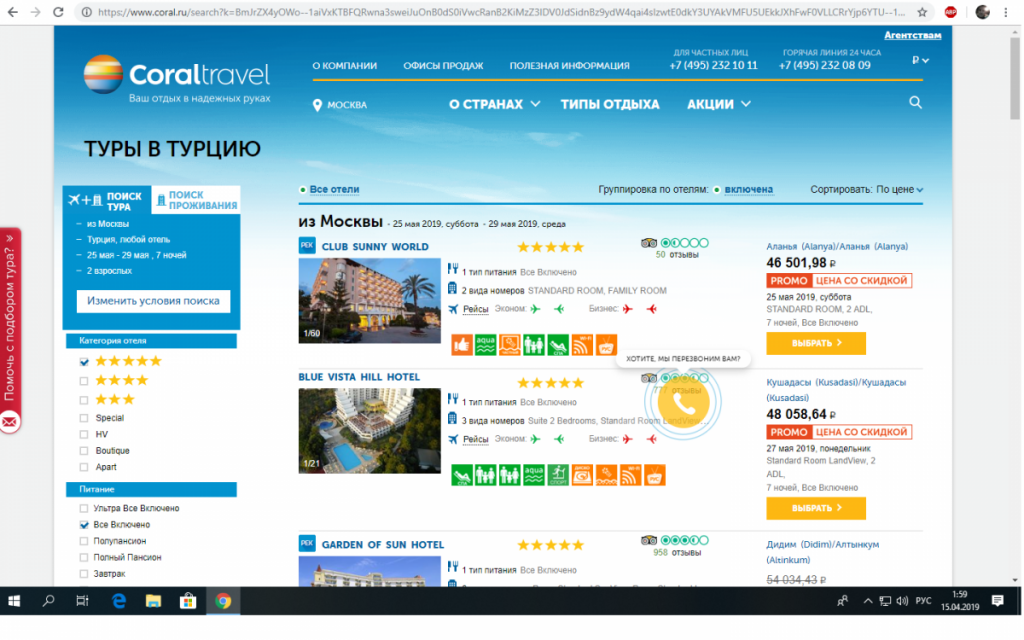Open BLUE VISTA HILL HOTEL link

(359, 377)
